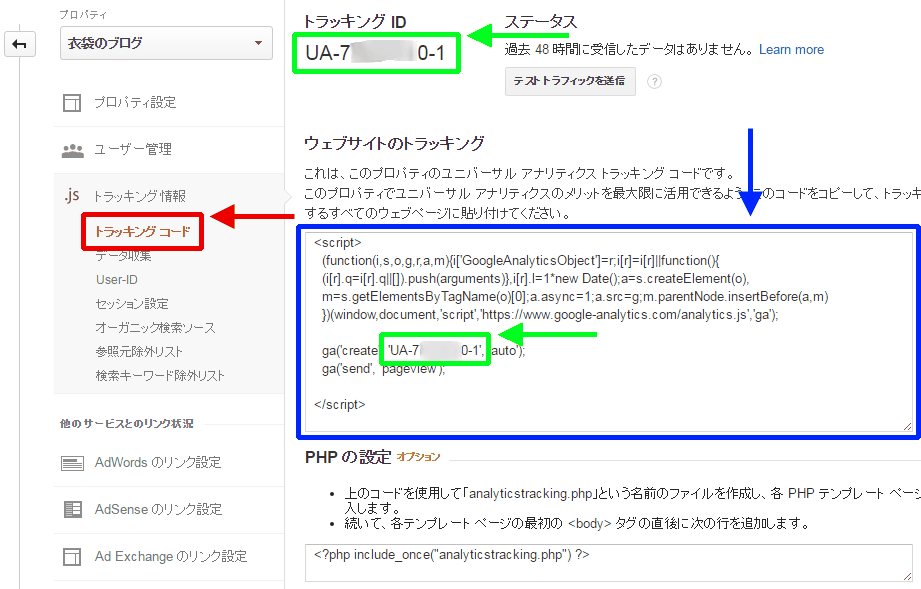The width and height of the screenshot is (921, 589).
Task: Open Ad Exchange のリンク設定
Action: coord(169,557)
